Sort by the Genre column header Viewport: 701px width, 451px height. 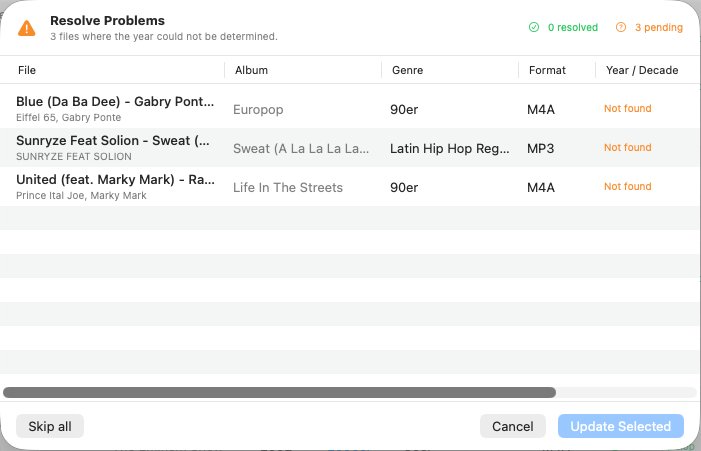click(407, 70)
